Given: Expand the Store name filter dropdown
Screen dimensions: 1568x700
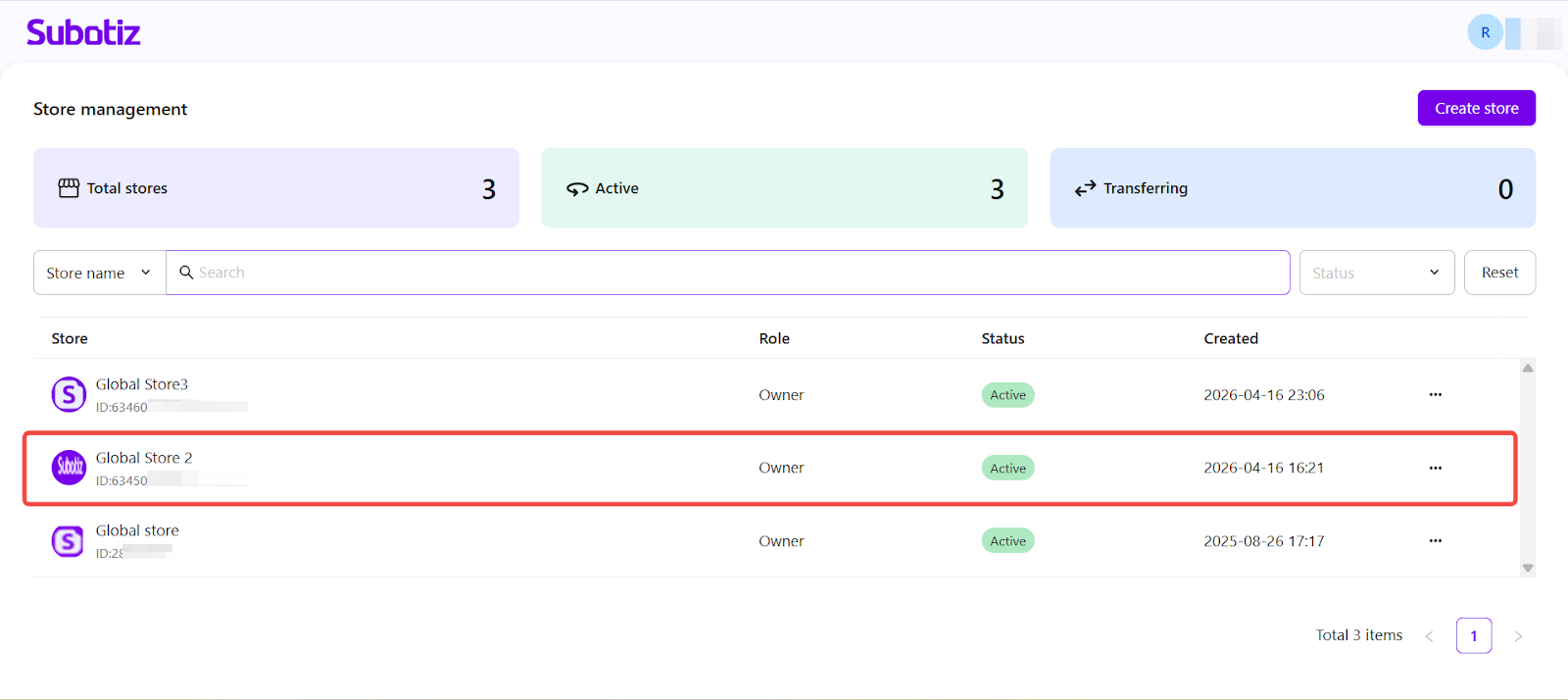Looking at the screenshot, I should click(x=99, y=273).
